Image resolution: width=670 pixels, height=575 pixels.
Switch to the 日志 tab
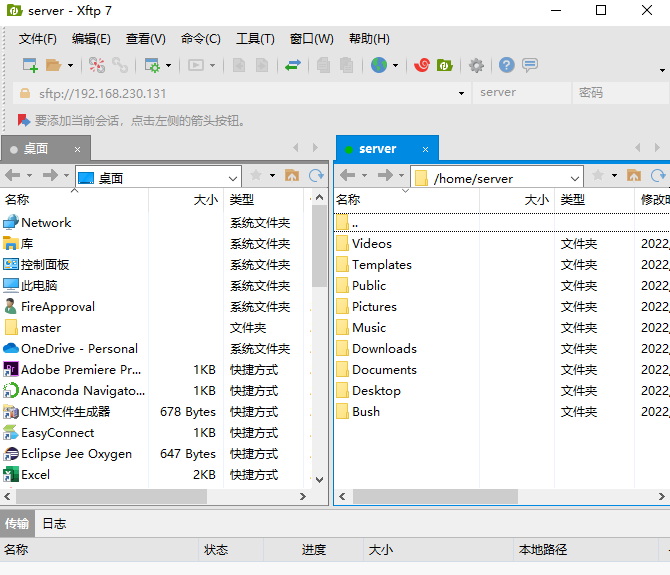(x=54, y=523)
